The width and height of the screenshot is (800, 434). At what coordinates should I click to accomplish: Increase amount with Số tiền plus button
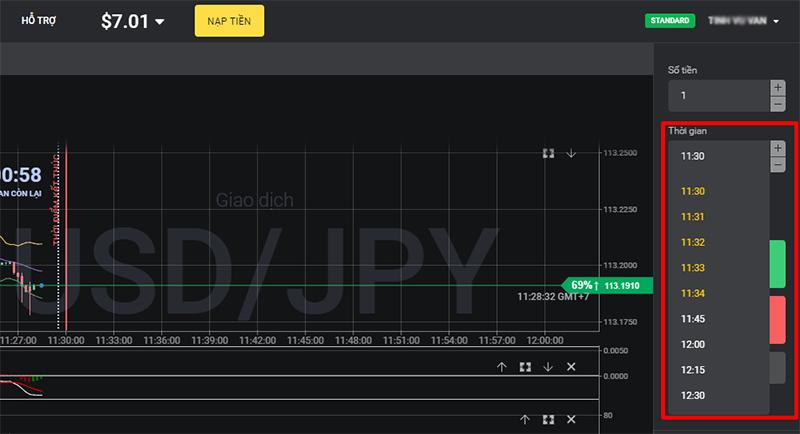click(x=778, y=88)
